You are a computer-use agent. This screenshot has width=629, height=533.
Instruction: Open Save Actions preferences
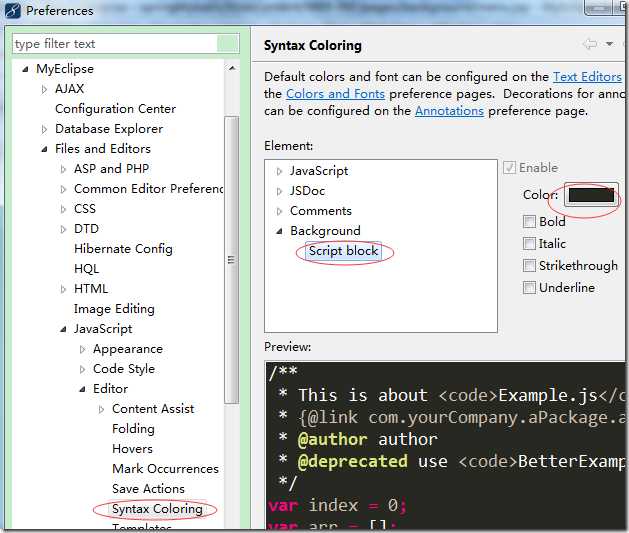point(148,489)
